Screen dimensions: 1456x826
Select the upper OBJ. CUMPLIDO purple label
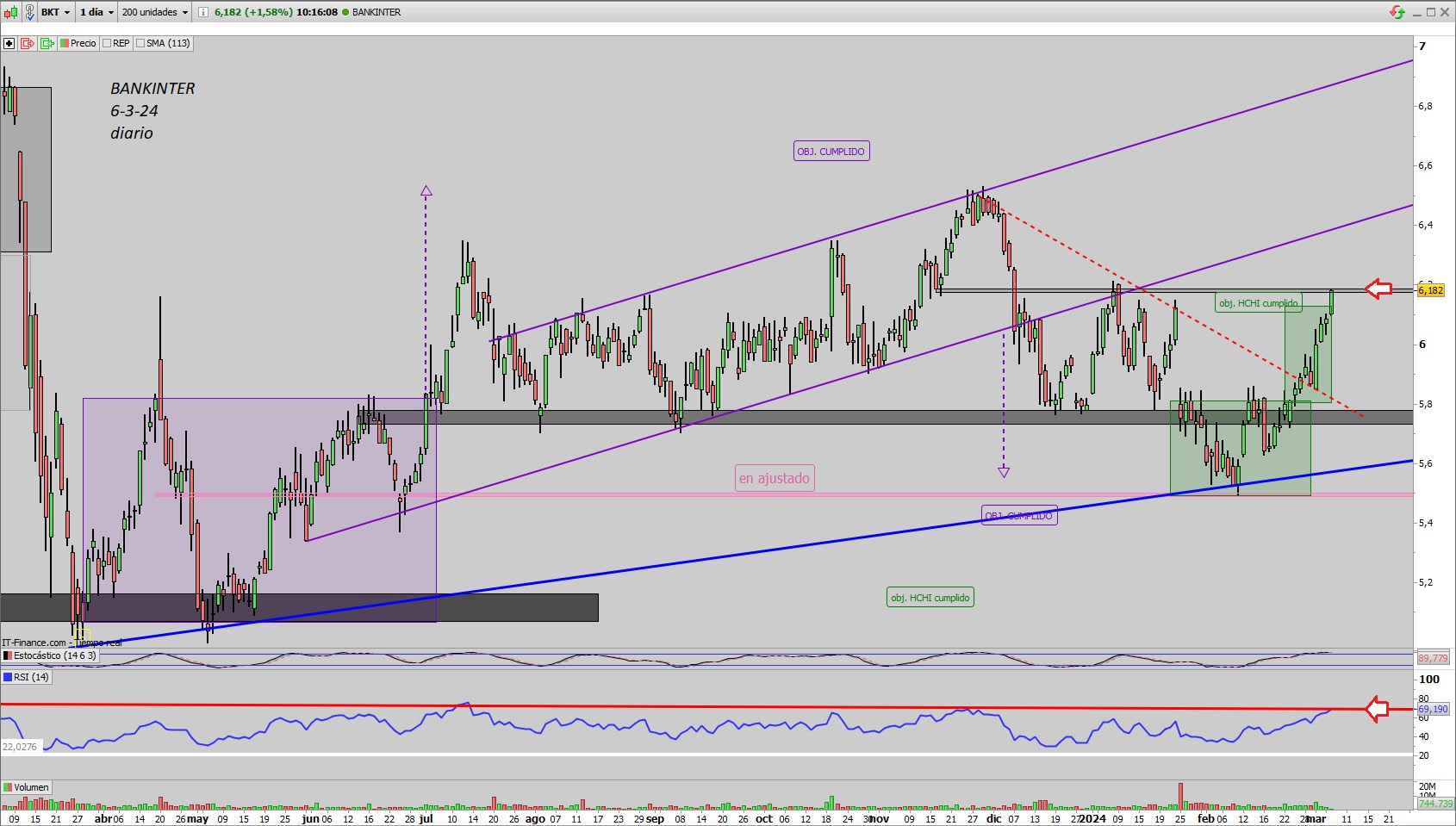click(831, 152)
